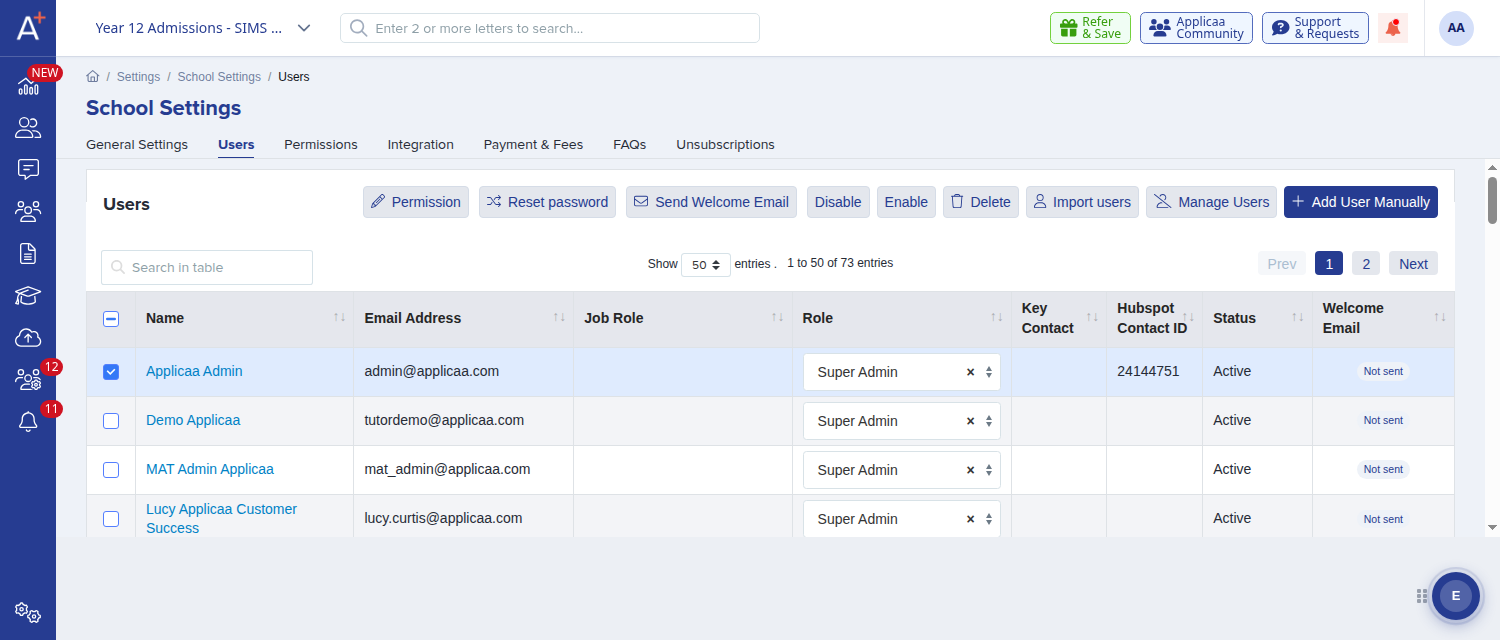Sort table by Job Role column arrows
The width and height of the screenshot is (1500, 640).
777,318
